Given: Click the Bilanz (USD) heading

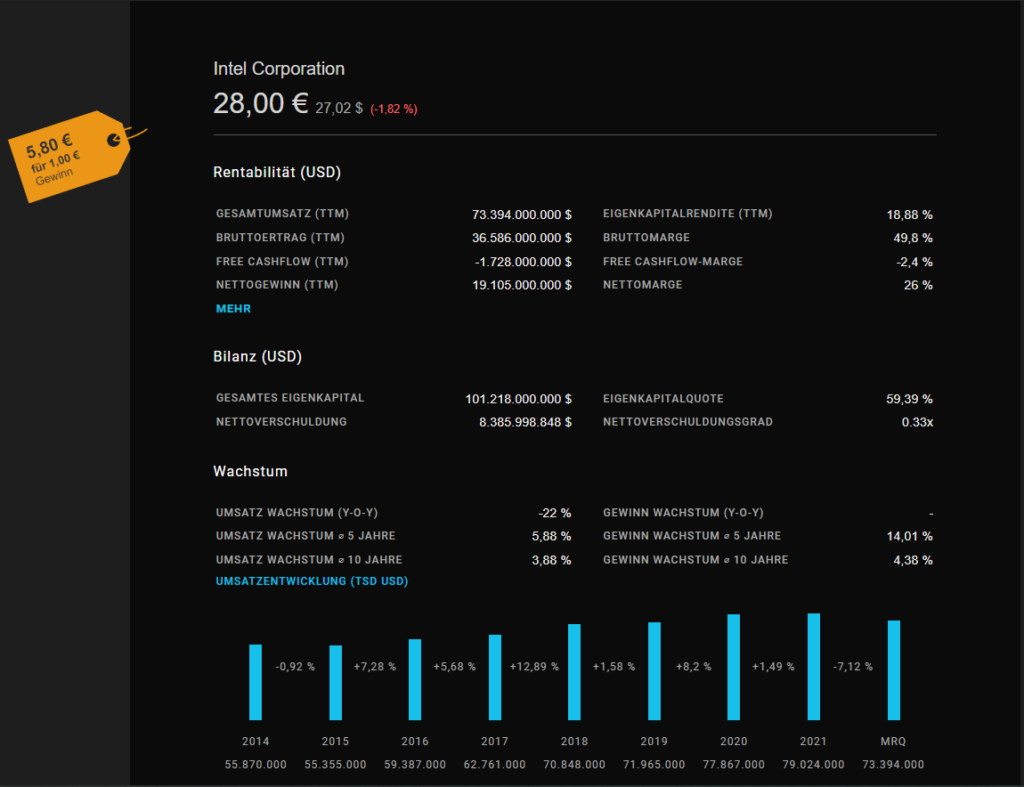Looking at the screenshot, I should pyautogui.click(x=257, y=357).
